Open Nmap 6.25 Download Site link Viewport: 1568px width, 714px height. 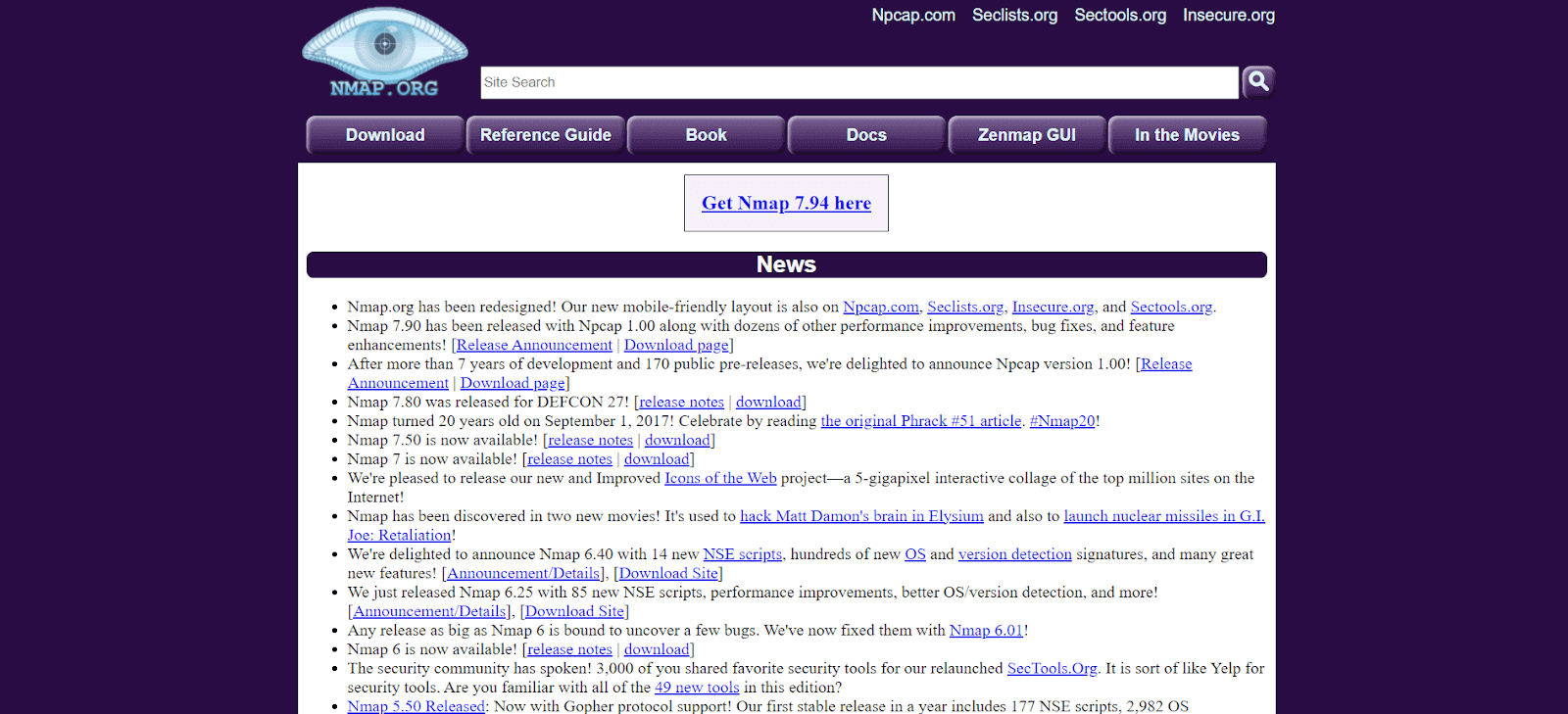[x=574, y=611]
